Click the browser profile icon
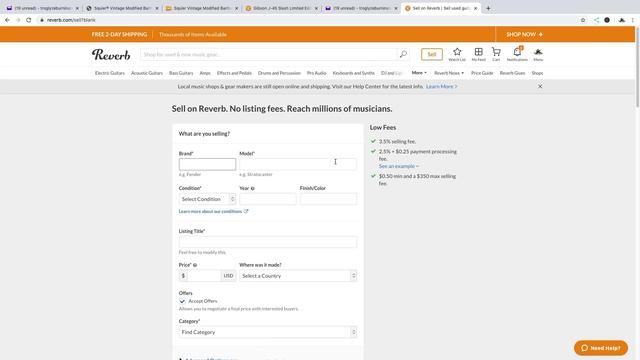The width and height of the screenshot is (640, 360). (x=622, y=20)
